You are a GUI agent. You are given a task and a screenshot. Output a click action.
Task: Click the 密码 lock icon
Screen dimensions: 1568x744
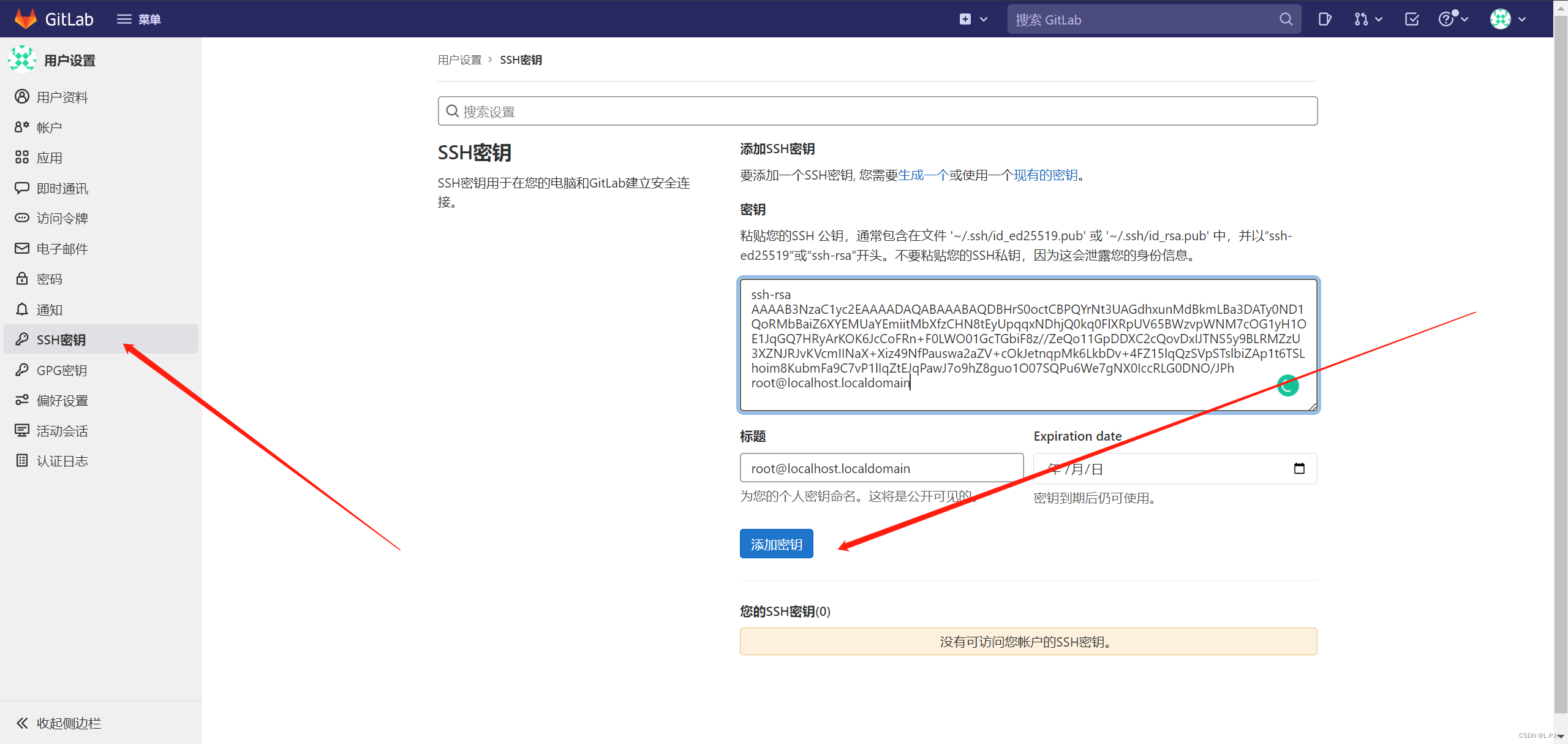[22, 279]
